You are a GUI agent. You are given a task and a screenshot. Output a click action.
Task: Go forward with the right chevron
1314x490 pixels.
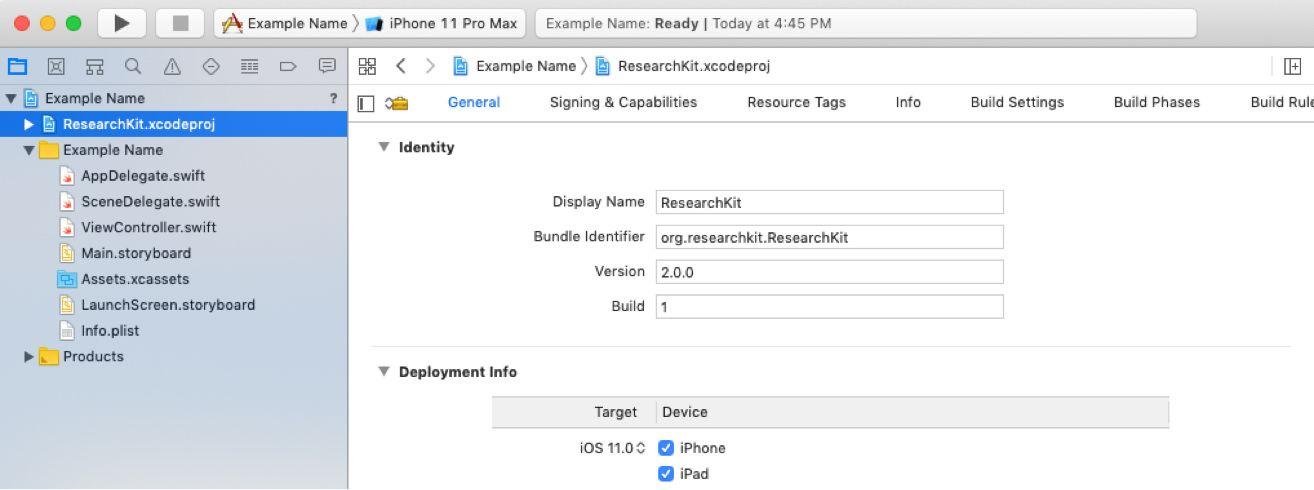[430, 66]
